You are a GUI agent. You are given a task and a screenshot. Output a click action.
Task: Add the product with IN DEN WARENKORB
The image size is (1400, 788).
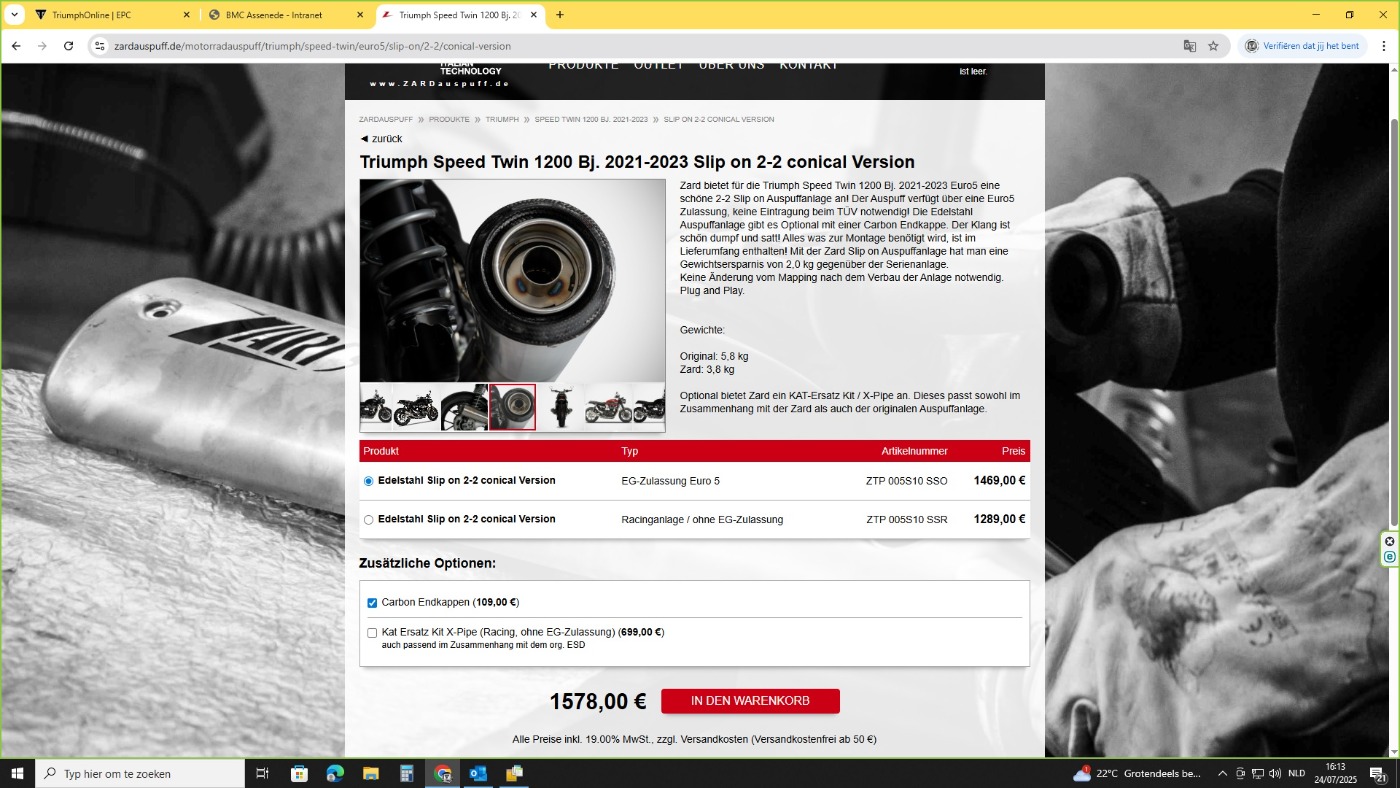pos(750,701)
